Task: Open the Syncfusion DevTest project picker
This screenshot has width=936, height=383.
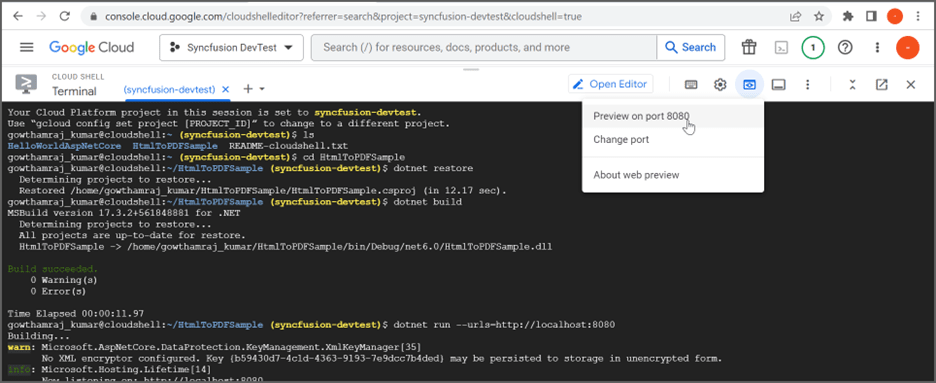Action: point(232,47)
